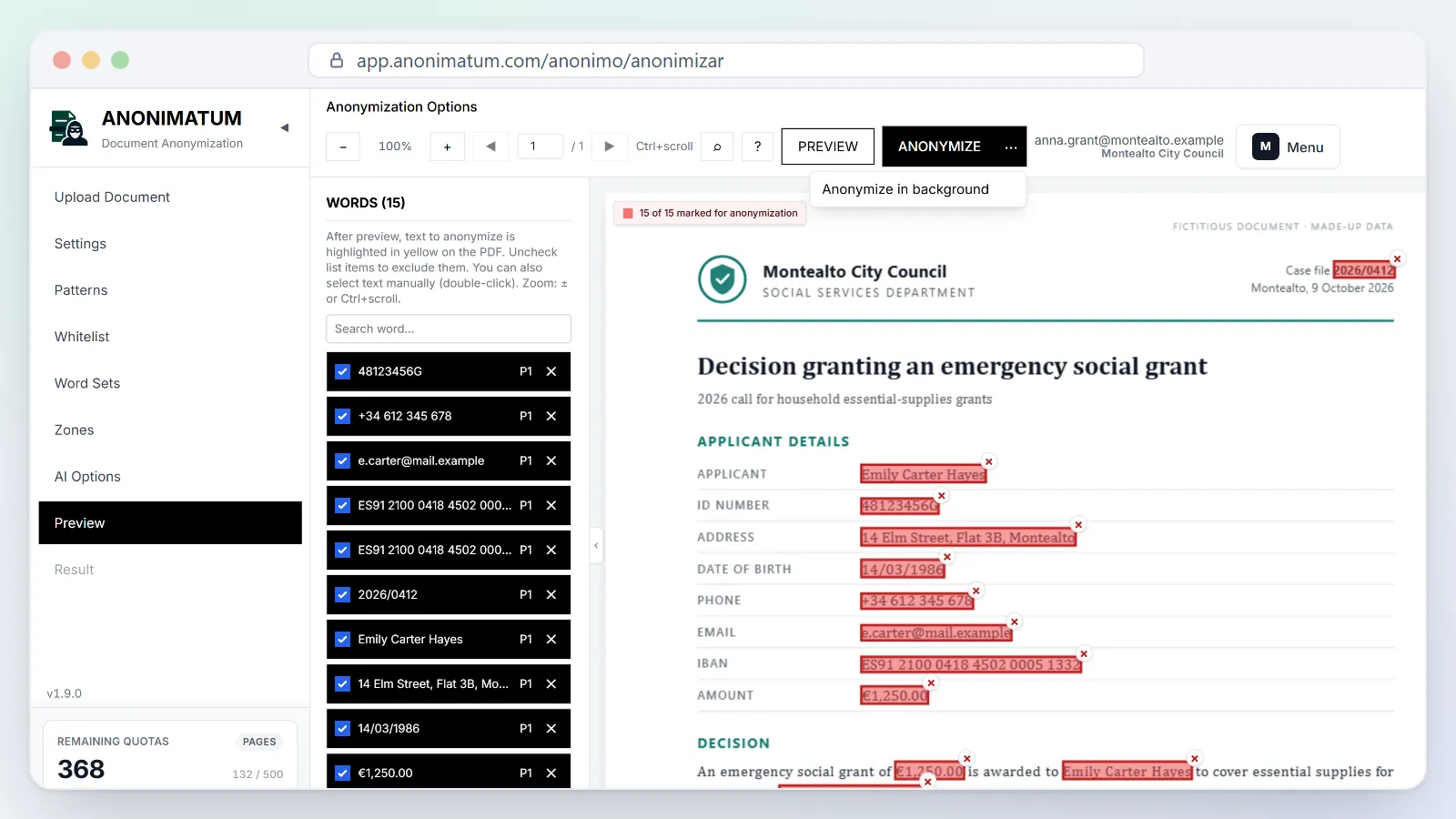The width and height of the screenshot is (1456, 819).
Task: Uncheck the 48123456G checkbox
Action: [343, 371]
